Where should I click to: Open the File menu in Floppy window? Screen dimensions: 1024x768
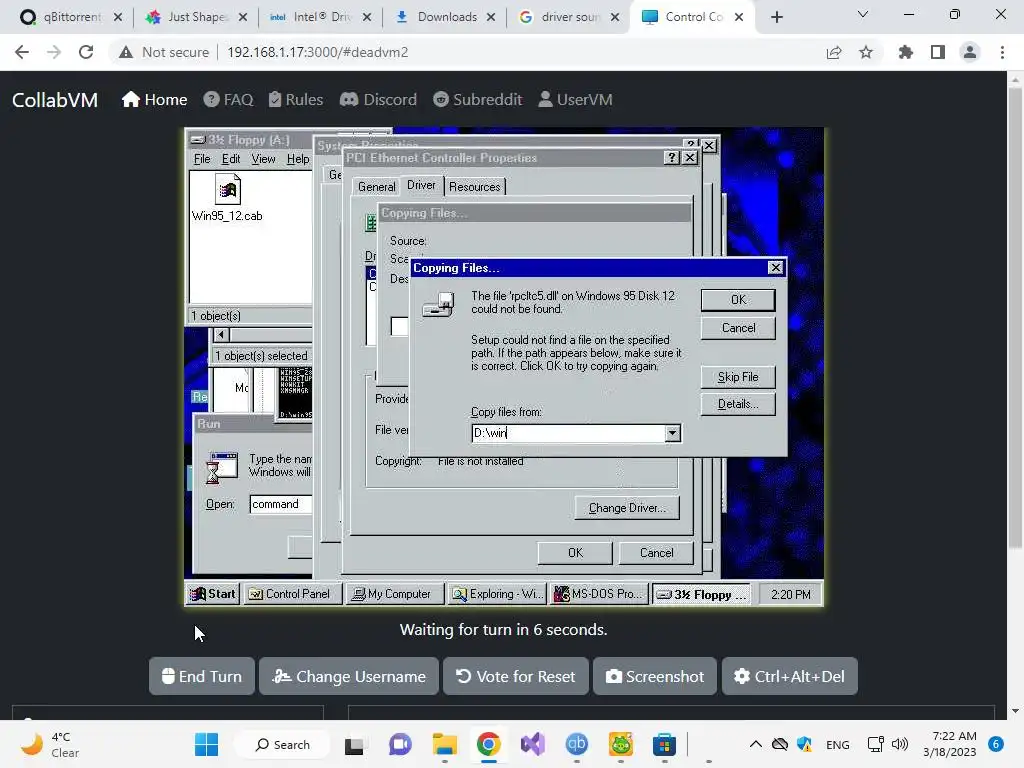[202, 159]
